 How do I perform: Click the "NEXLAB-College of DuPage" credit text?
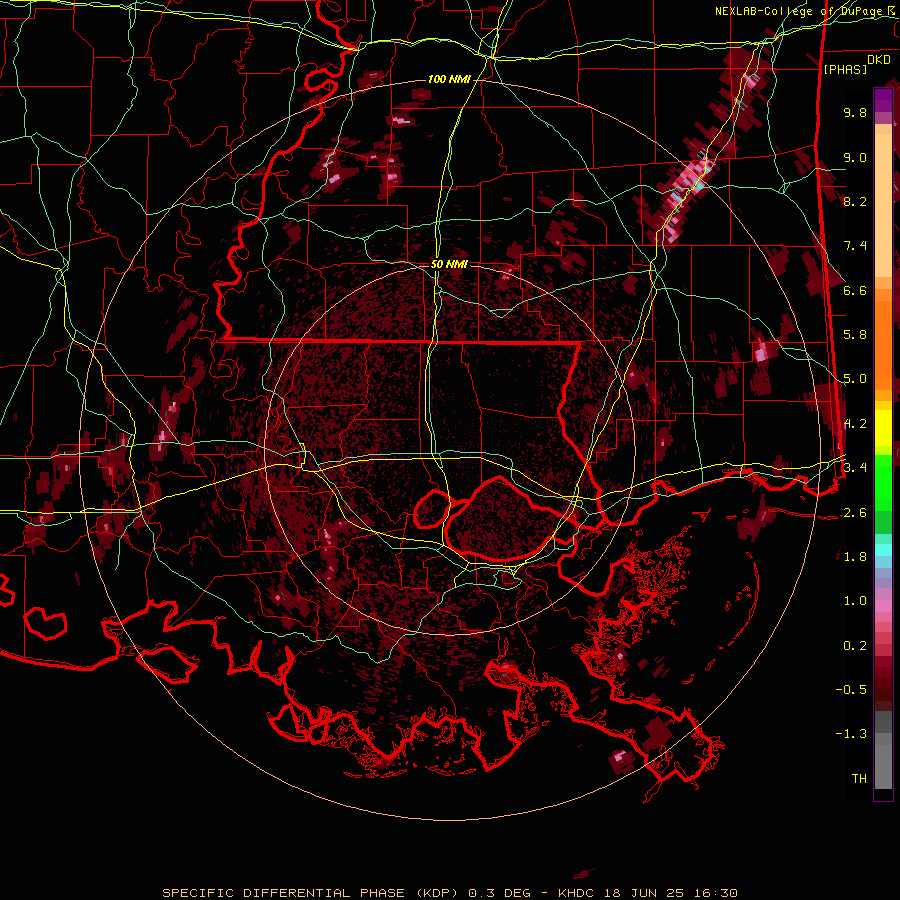801,11
